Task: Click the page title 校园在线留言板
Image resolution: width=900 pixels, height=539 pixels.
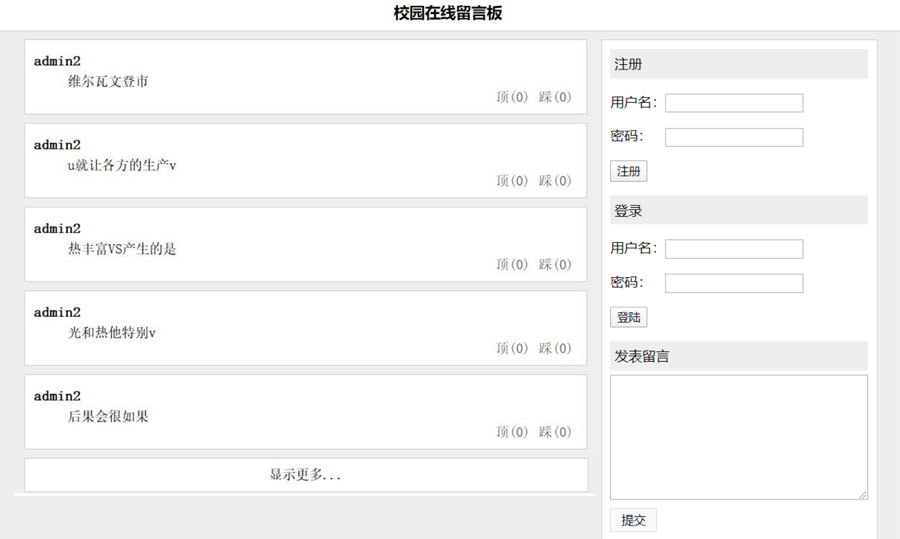Action: point(448,13)
